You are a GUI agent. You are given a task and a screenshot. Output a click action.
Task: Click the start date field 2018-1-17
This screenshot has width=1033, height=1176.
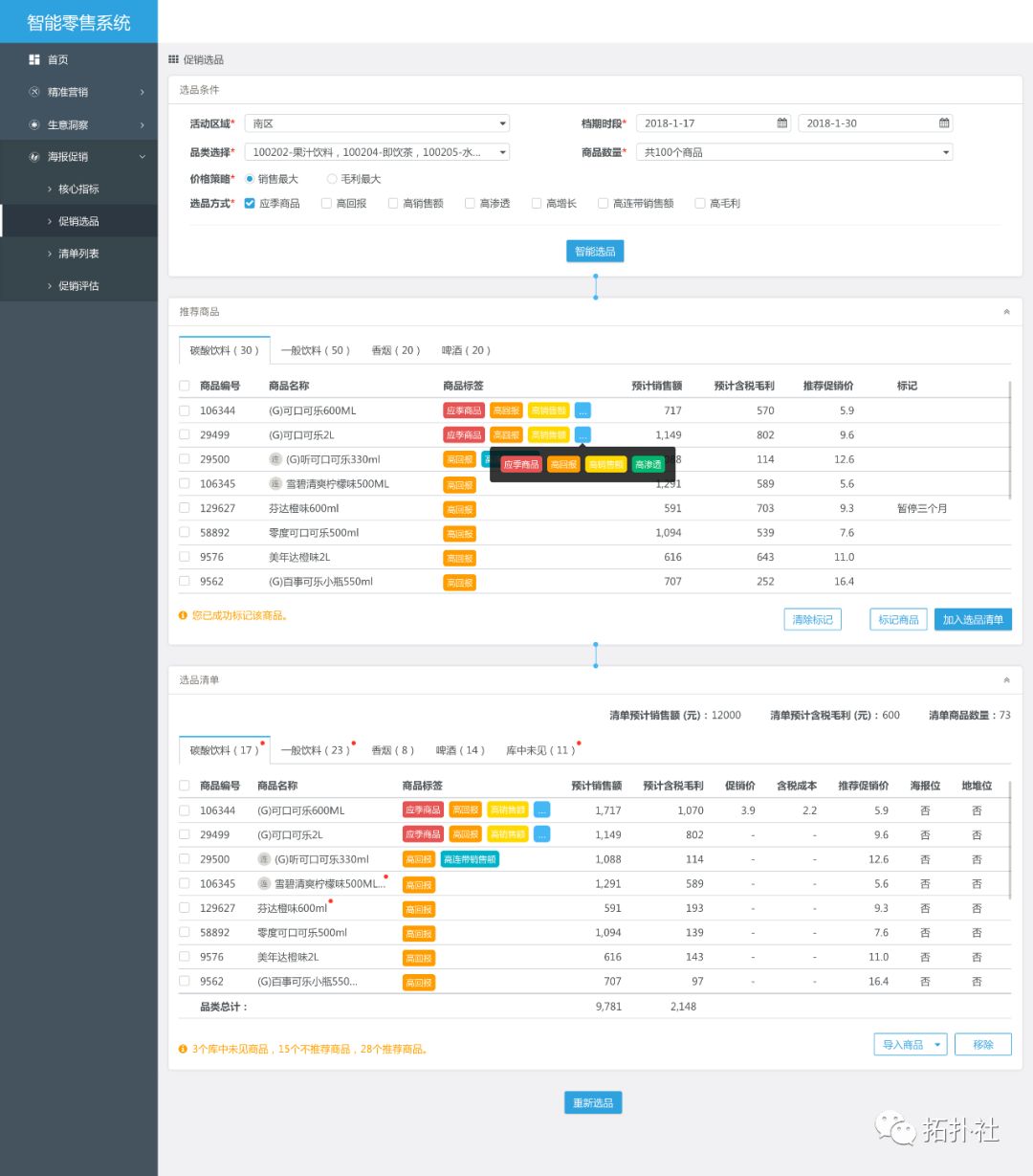click(714, 123)
